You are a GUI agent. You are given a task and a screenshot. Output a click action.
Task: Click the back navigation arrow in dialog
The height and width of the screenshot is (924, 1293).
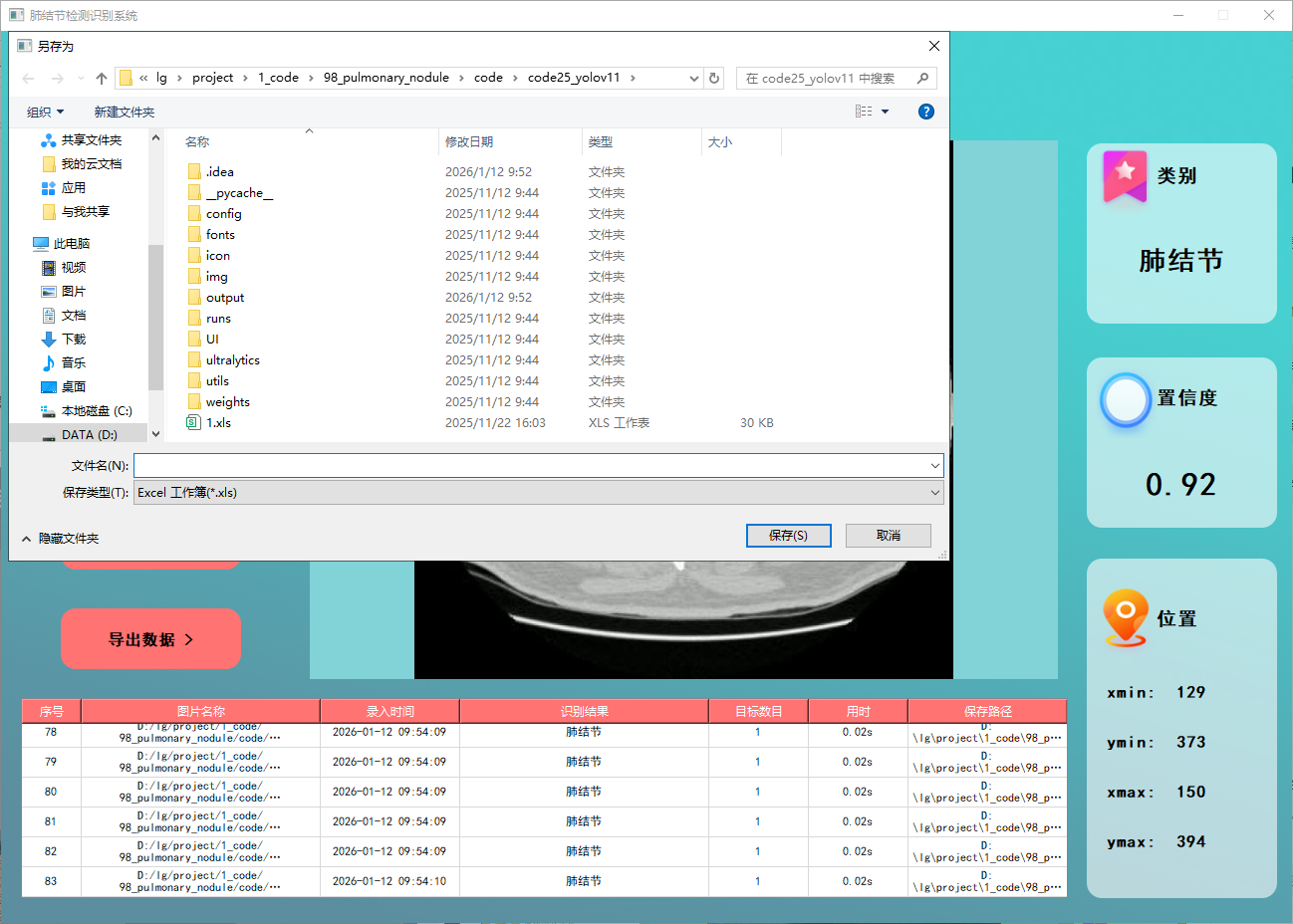click(x=28, y=78)
